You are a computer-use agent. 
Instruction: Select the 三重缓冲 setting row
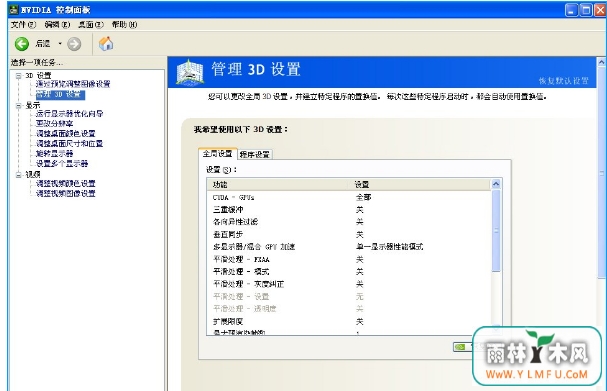coord(349,210)
